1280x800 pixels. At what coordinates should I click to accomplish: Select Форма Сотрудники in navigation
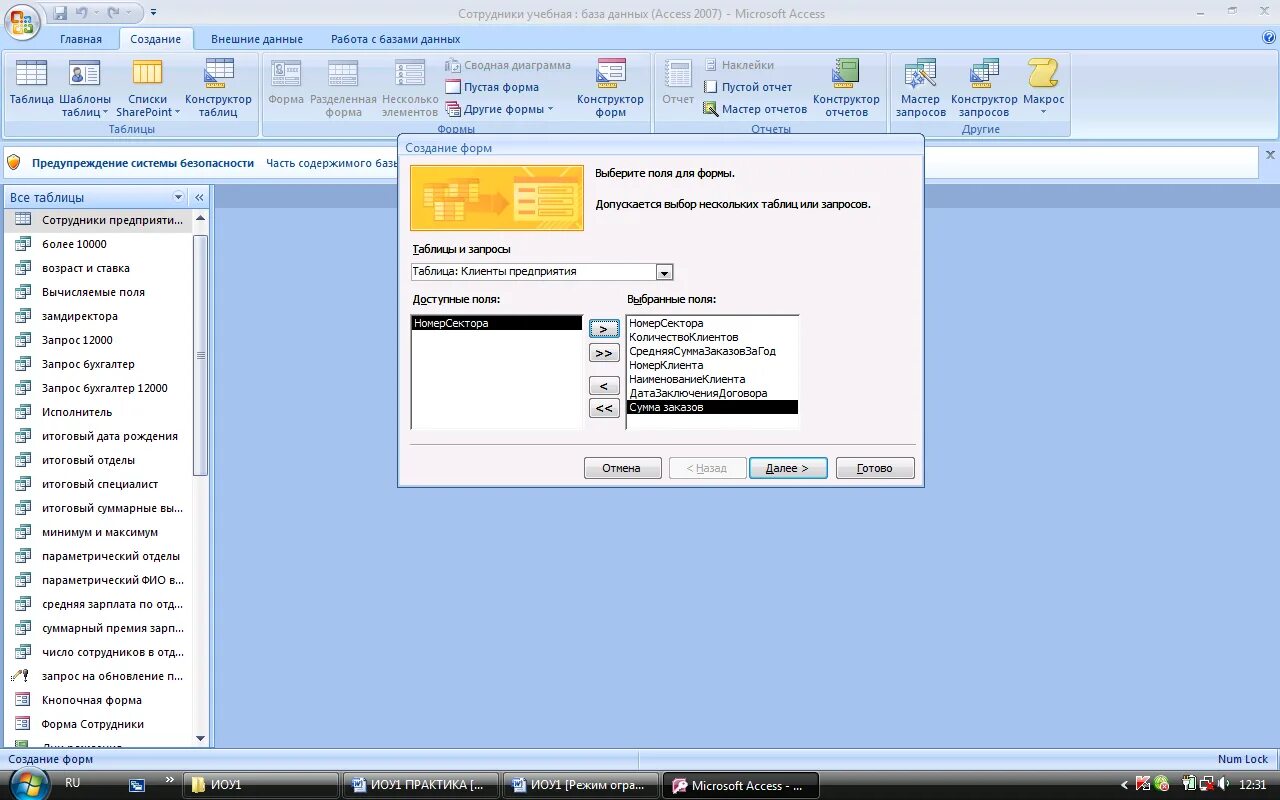coord(98,724)
